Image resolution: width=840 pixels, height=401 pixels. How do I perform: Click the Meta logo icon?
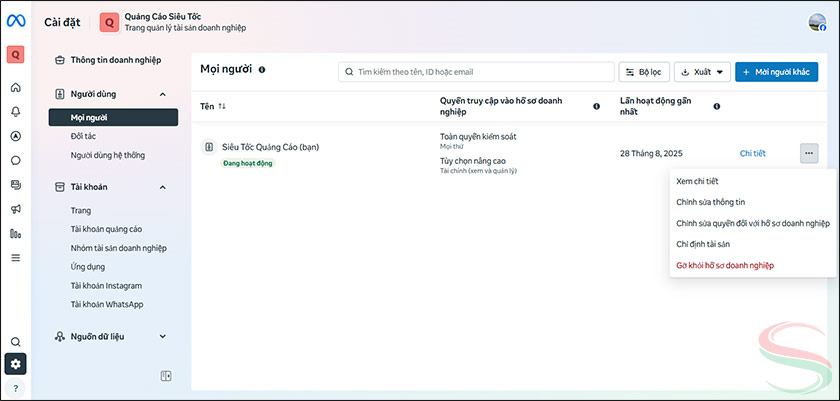[15, 22]
